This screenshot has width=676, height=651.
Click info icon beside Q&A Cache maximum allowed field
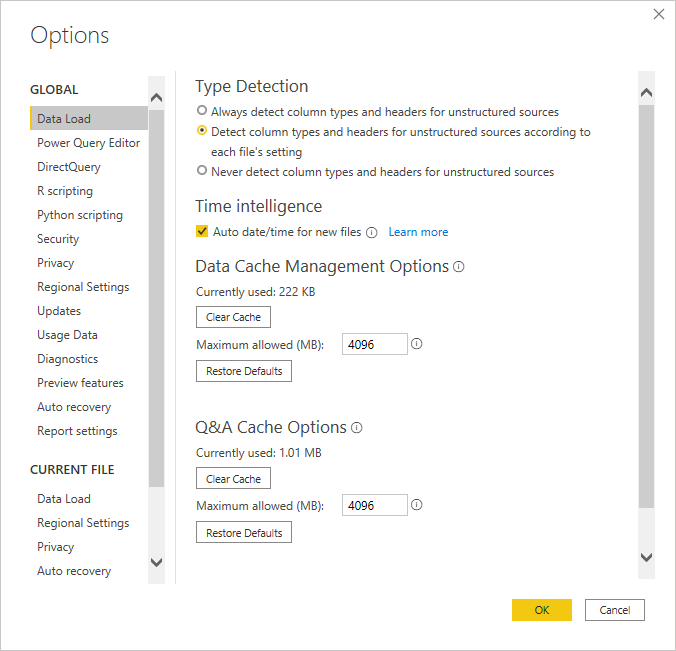[417, 505]
